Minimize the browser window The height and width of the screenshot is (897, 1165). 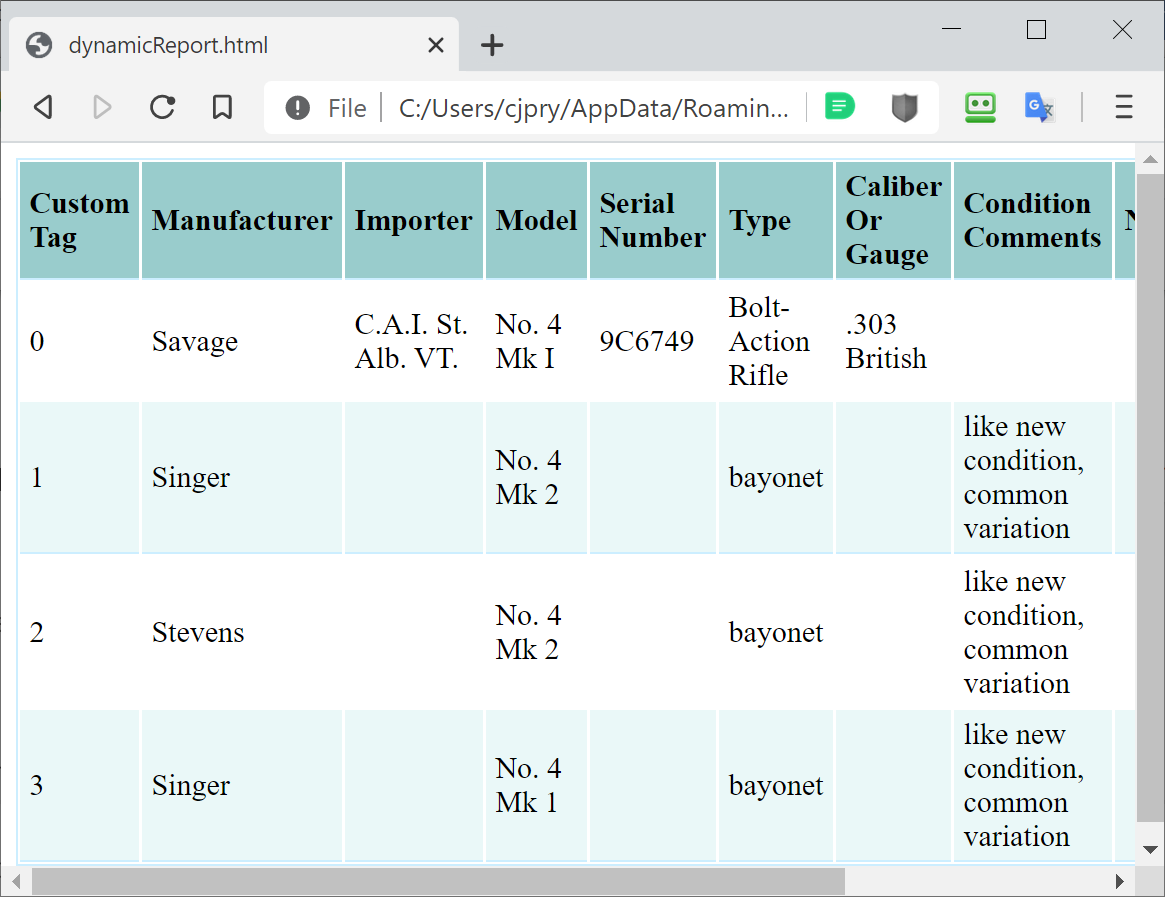pos(951,29)
